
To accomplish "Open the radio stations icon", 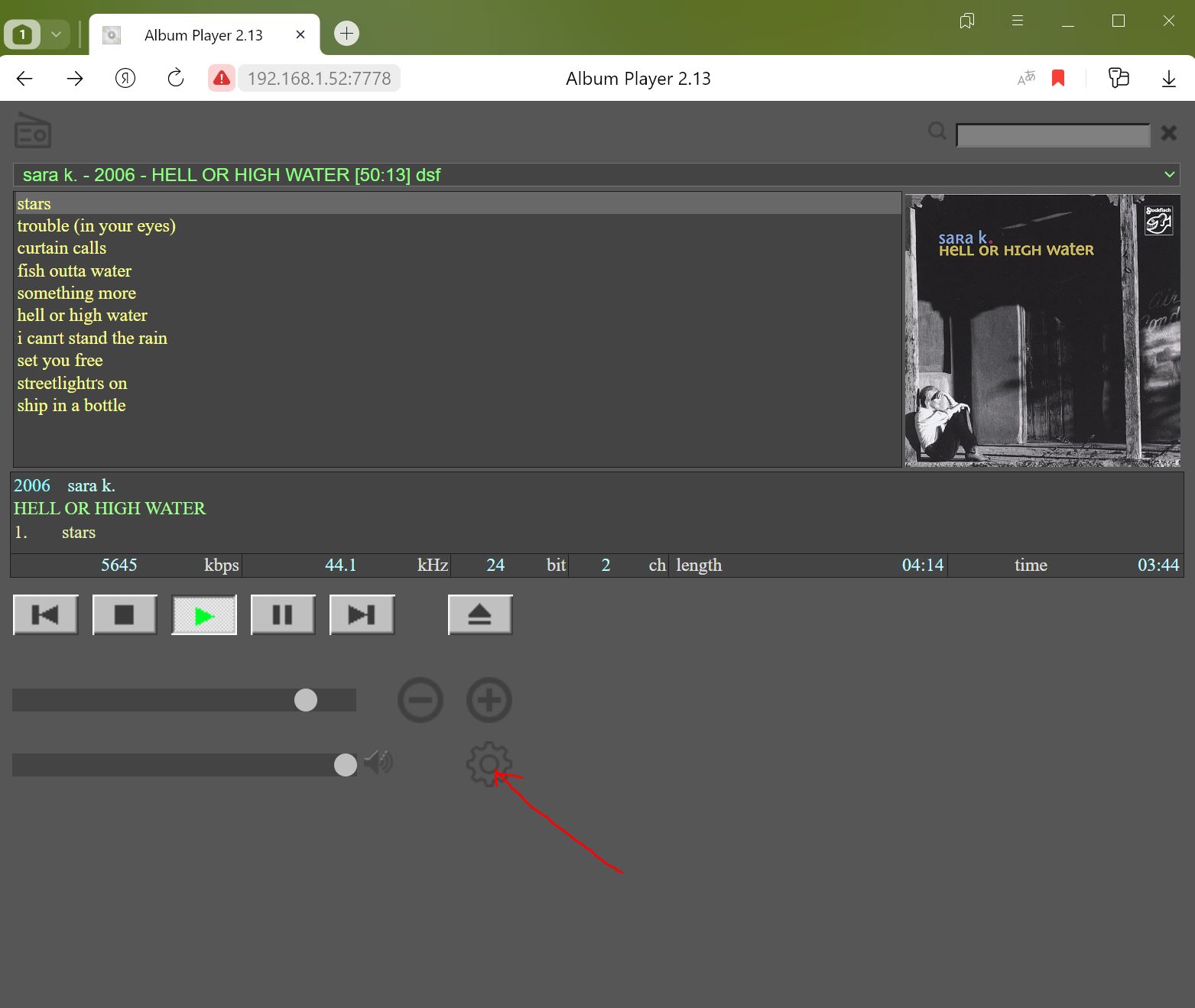I will pos(32,131).
